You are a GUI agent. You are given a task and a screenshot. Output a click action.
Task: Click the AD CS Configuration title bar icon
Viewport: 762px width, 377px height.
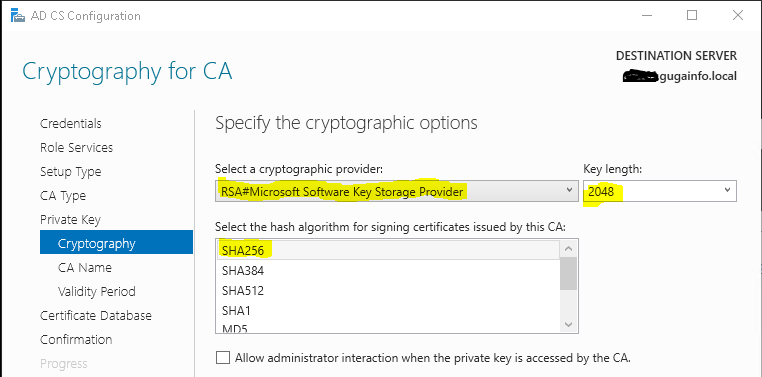pos(18,16)
